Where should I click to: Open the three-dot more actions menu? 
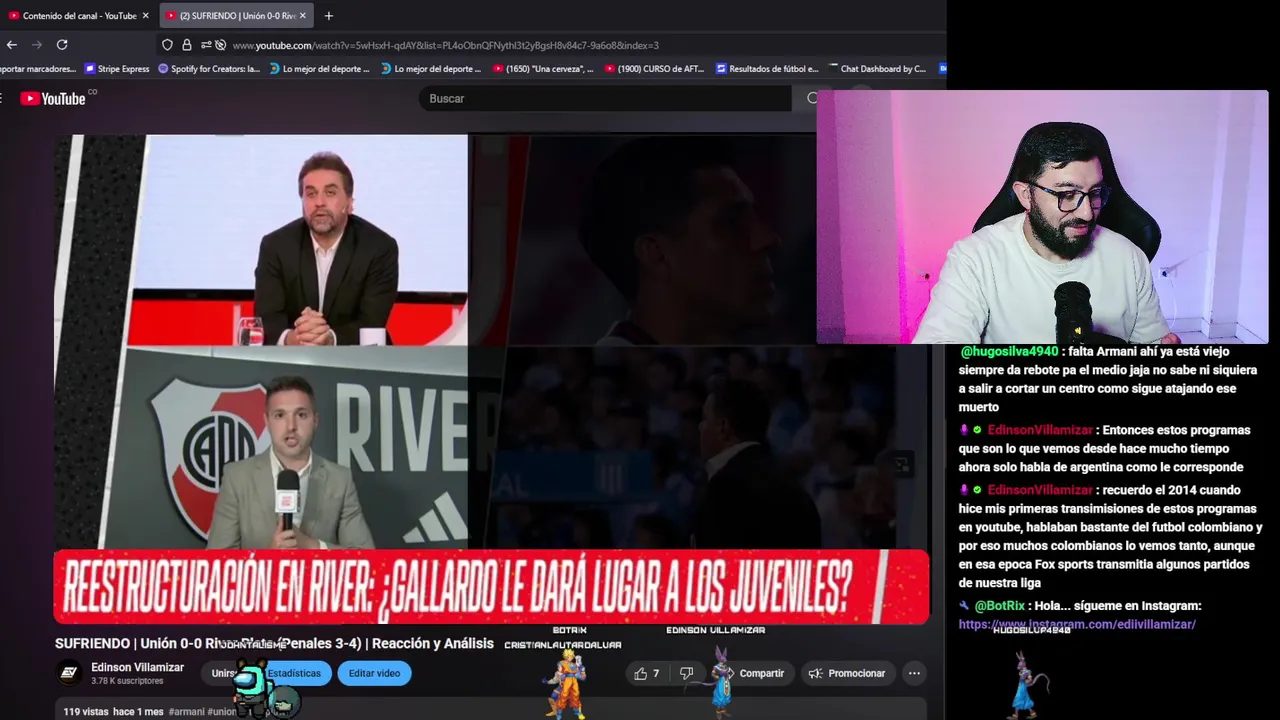point(914,673)
